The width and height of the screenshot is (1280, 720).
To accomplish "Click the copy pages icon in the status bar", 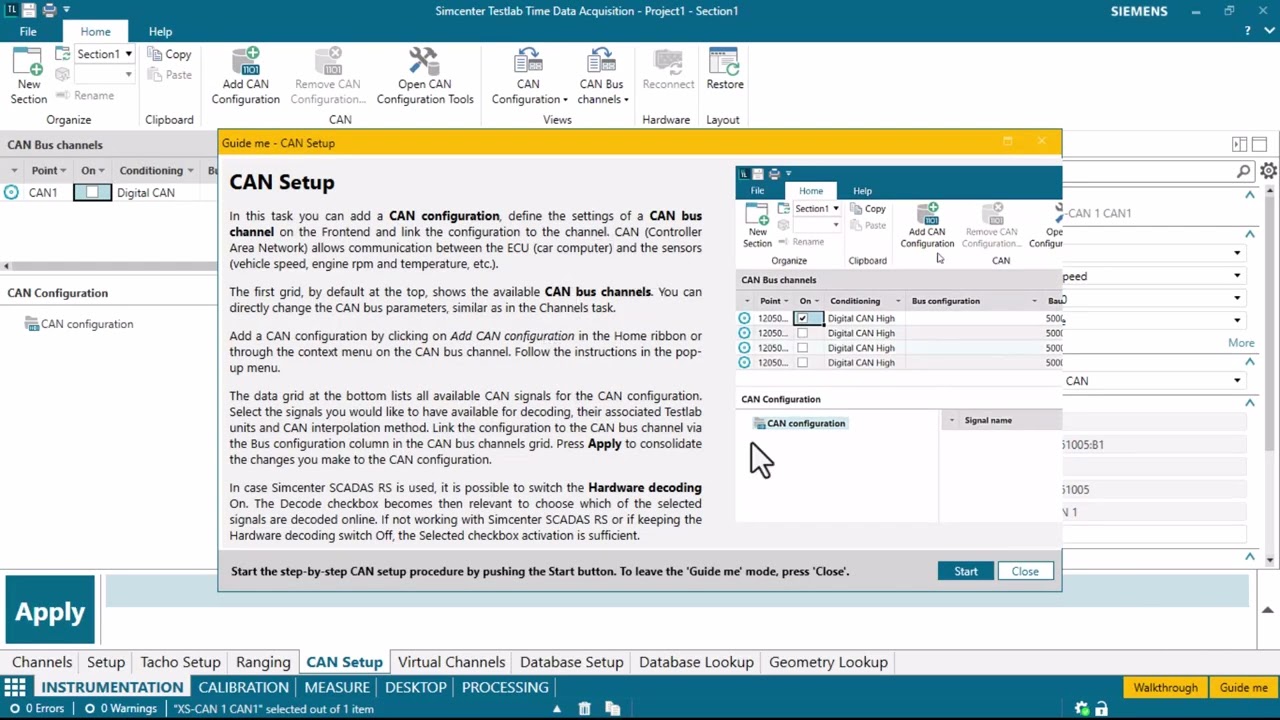I will click(612, 709).
